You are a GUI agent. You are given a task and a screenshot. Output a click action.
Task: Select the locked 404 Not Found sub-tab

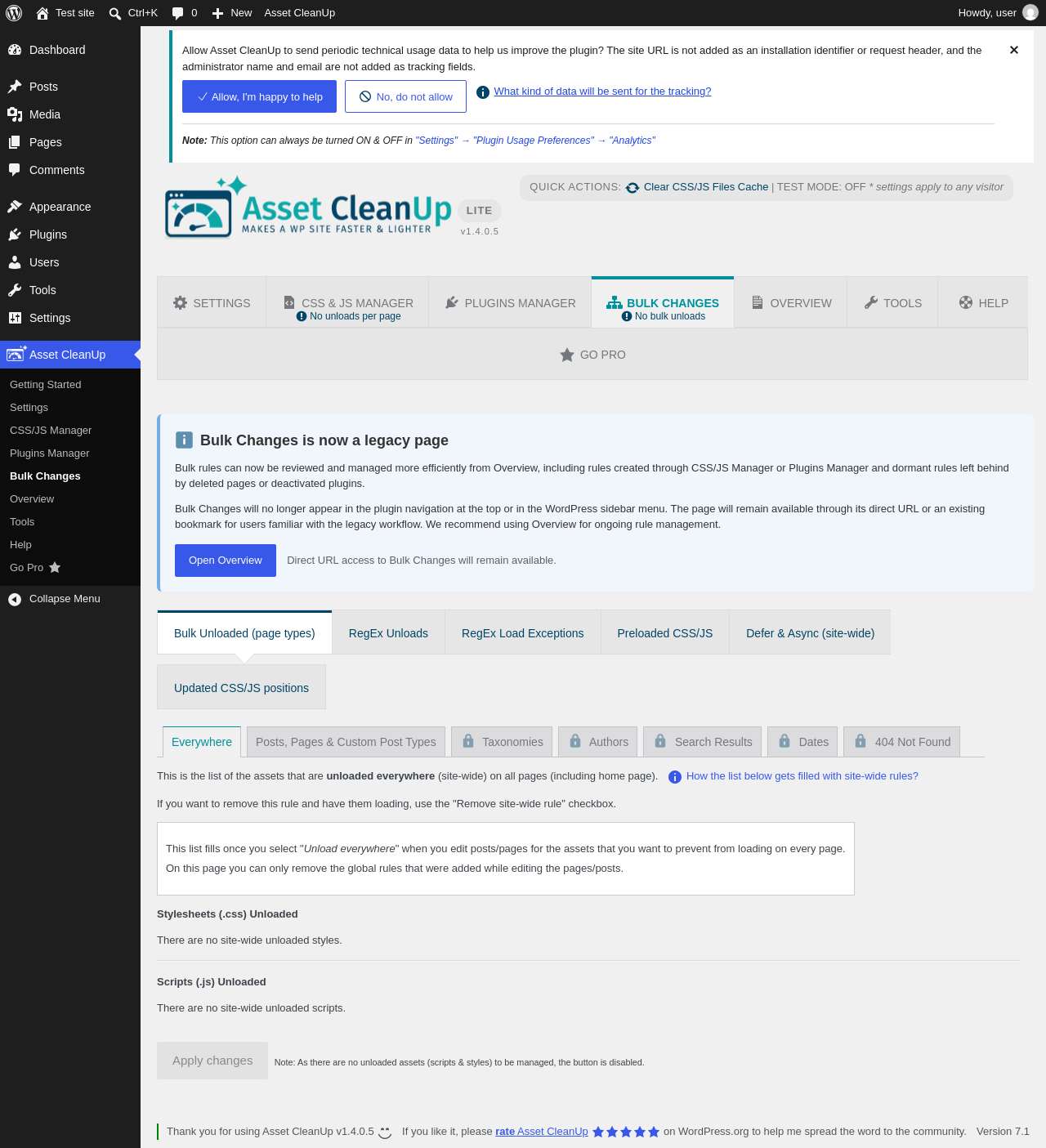[902, 742]
